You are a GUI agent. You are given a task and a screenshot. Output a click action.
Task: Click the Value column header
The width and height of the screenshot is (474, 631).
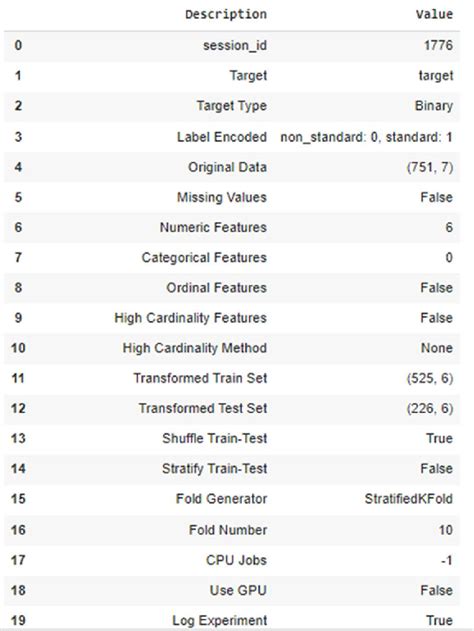(x=434, y=14)
